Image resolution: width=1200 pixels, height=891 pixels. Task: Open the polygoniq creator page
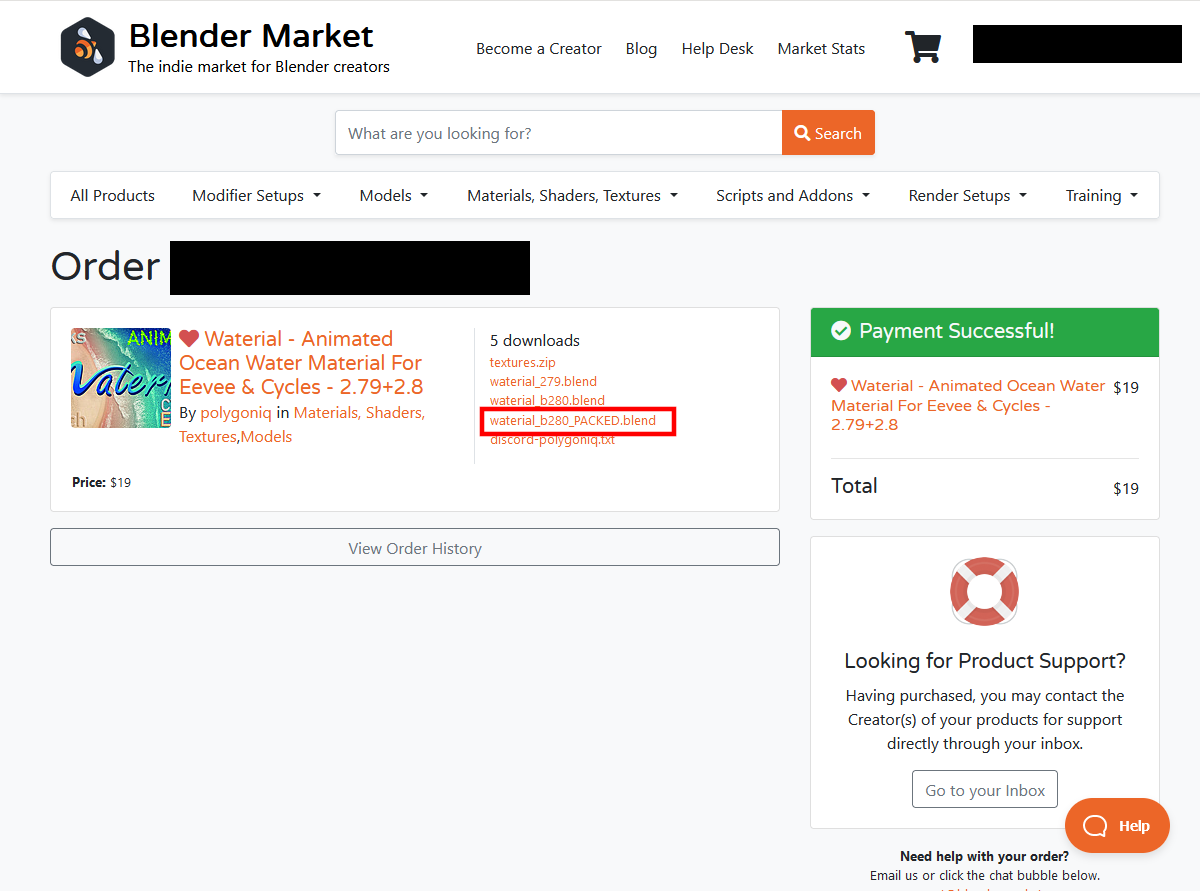pyautogui.click(x=236, y=412)
